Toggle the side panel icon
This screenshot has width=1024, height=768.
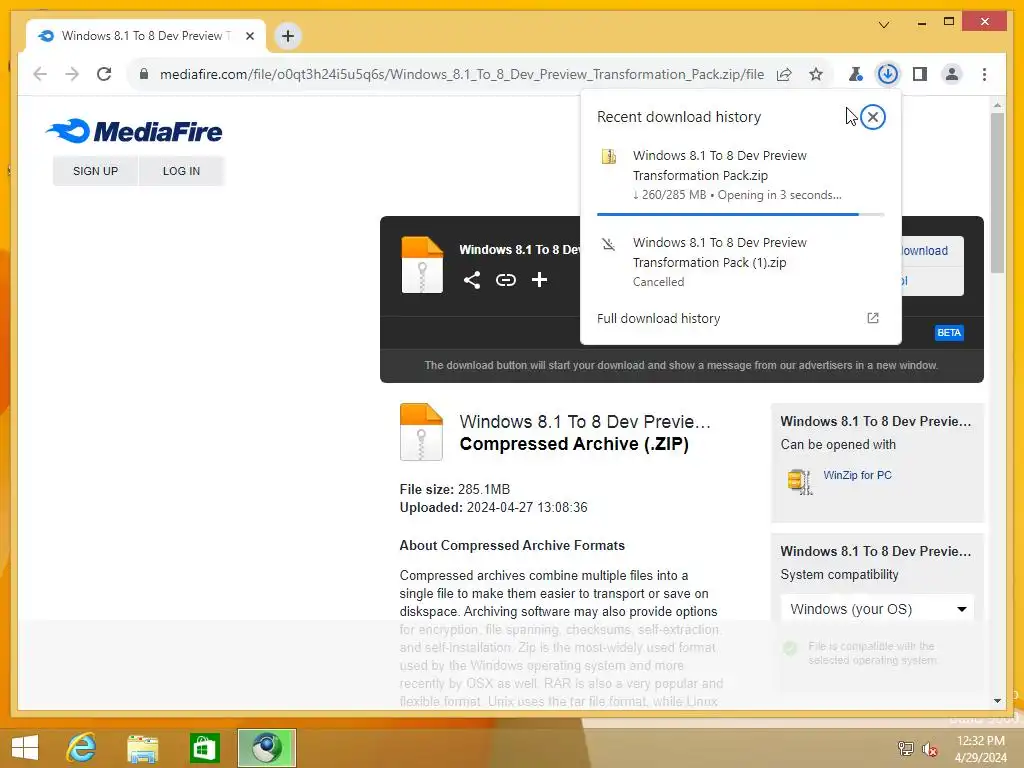(x=920, y=74)
